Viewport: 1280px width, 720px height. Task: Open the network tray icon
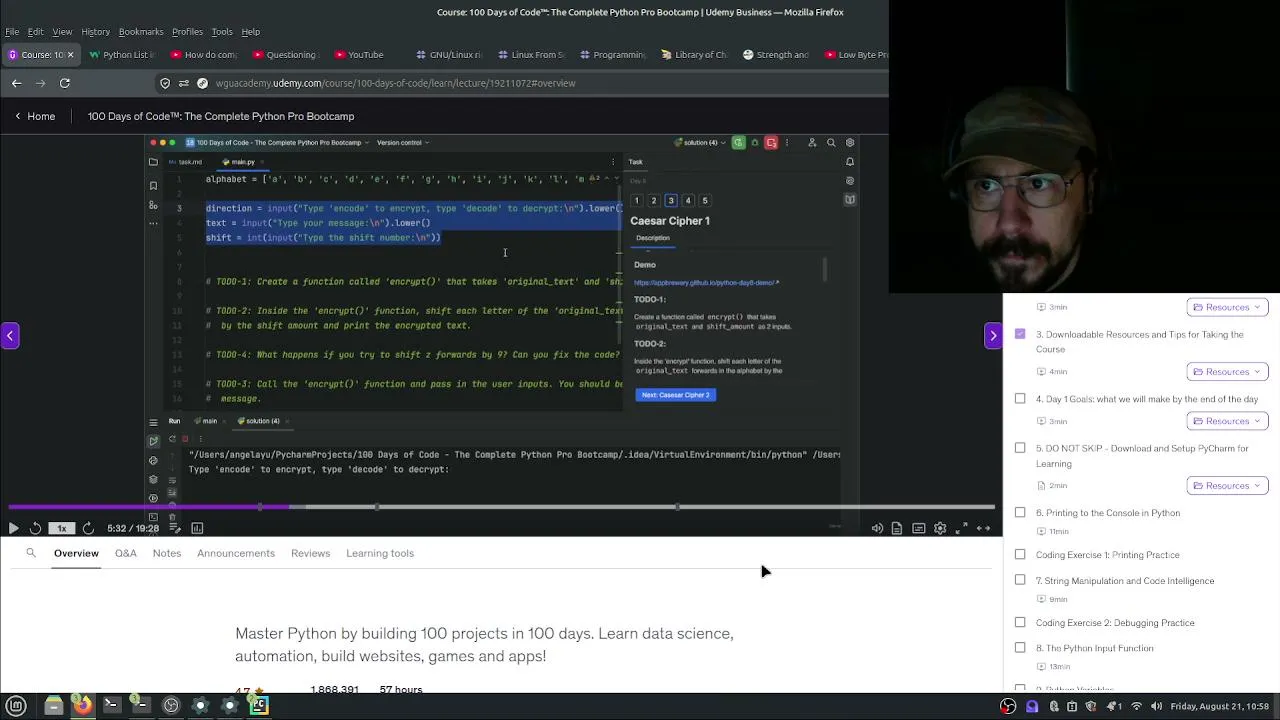coord(1136,706)
